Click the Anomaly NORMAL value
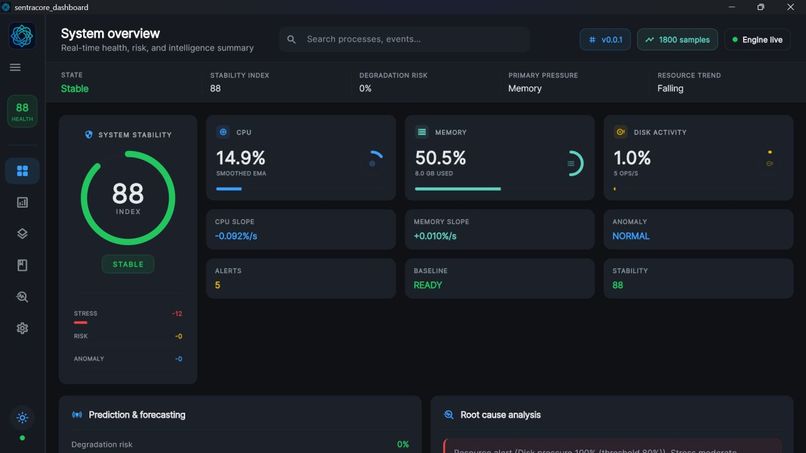 pos(631,236)
